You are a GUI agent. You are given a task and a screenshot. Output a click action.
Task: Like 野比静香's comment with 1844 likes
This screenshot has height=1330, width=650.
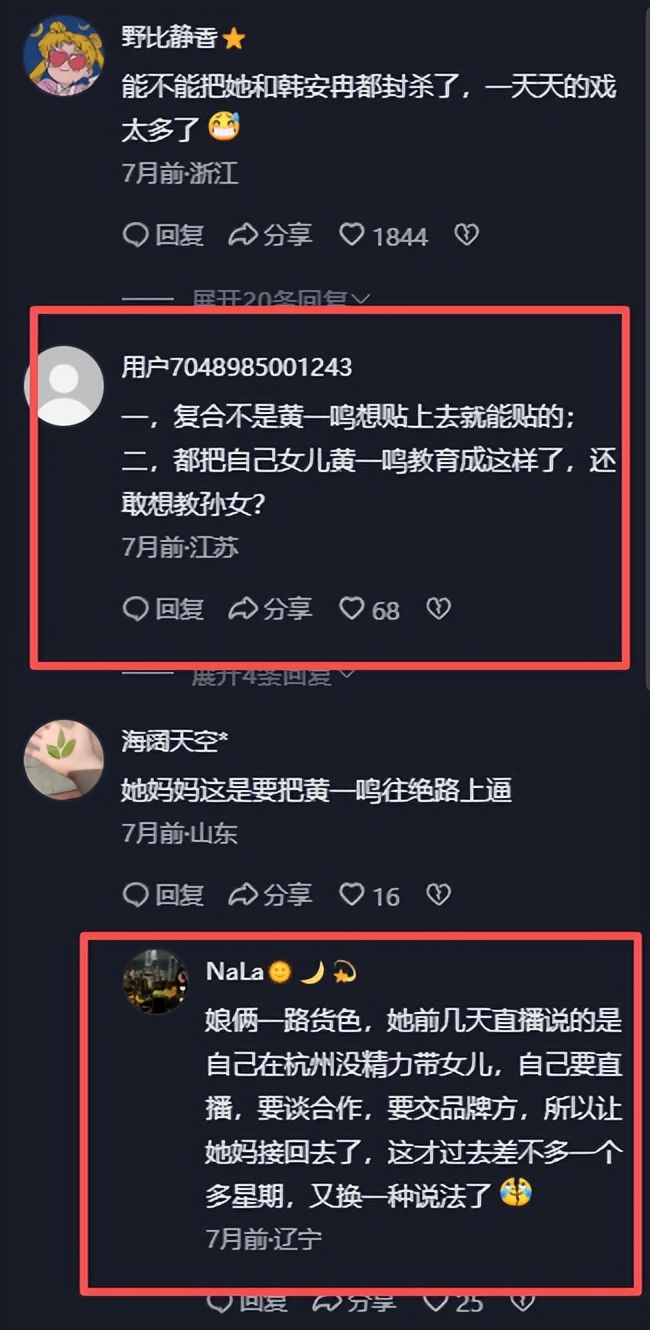pos(383,235)
